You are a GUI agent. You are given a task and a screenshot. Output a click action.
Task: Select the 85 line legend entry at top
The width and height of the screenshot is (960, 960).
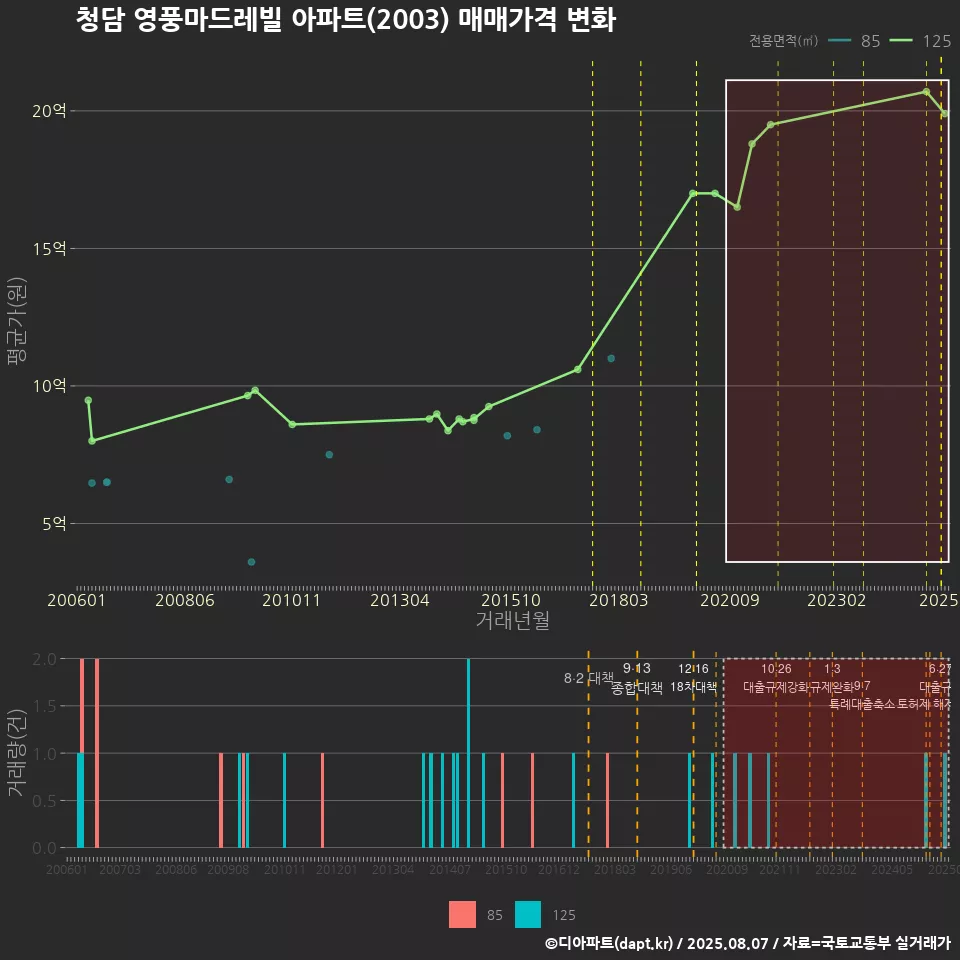855,41
